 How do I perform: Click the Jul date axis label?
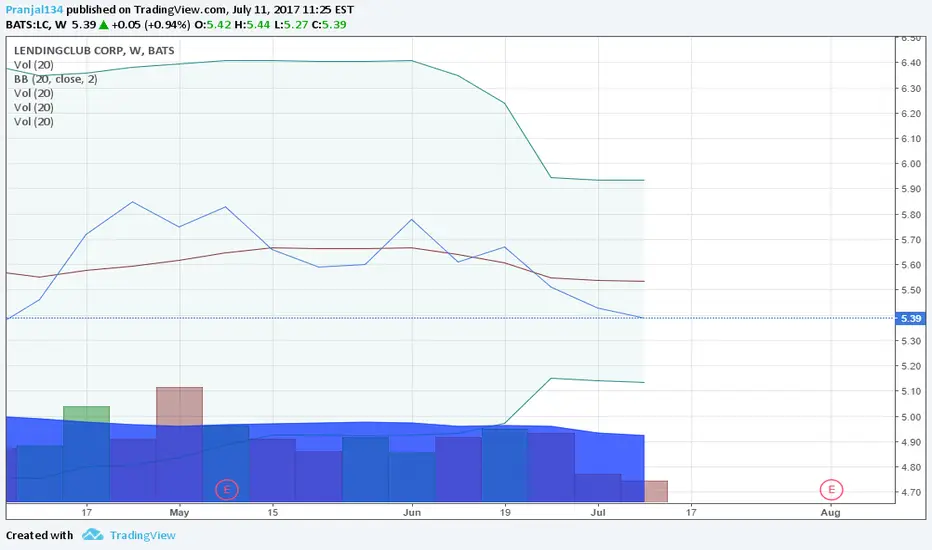(x=598, y=512)
